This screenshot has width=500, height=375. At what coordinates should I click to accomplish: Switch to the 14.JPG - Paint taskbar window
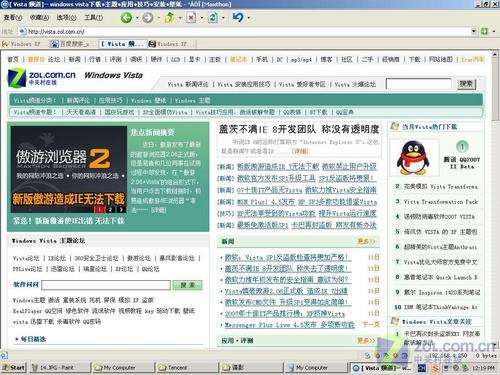click(59, 367)
